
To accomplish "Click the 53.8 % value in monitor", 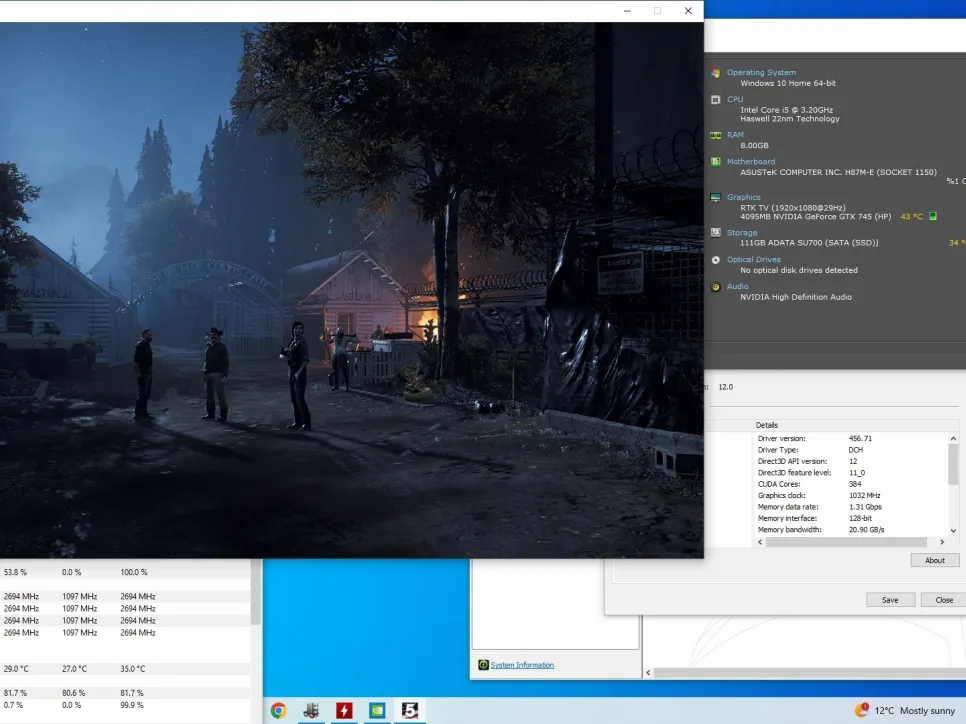I will tap(15, 572).
